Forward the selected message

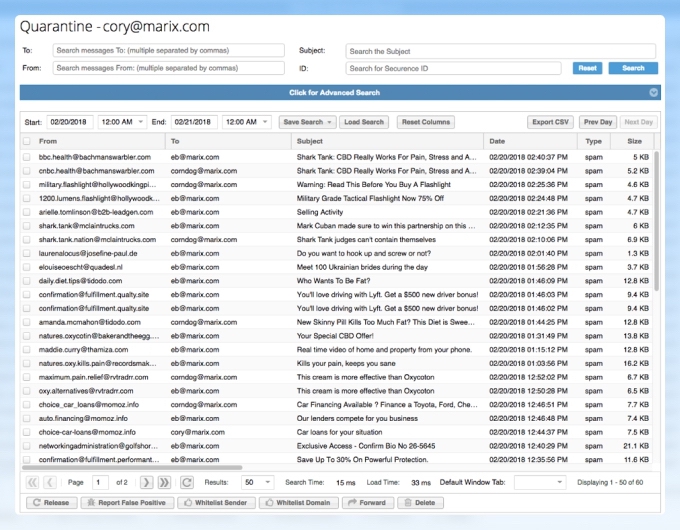(368, 503)
